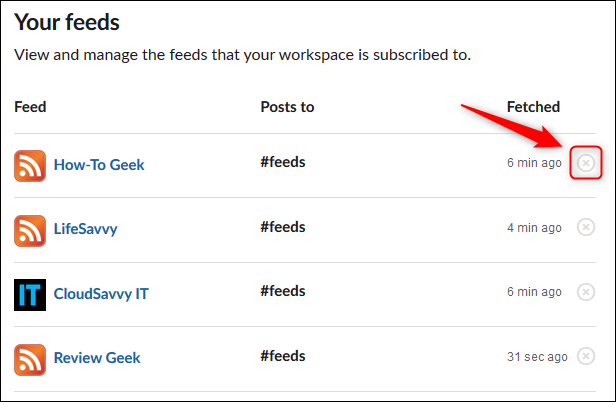Delete the CloudSavvy IT feed
Screen dimensions: 616x402
pos(586,292)
